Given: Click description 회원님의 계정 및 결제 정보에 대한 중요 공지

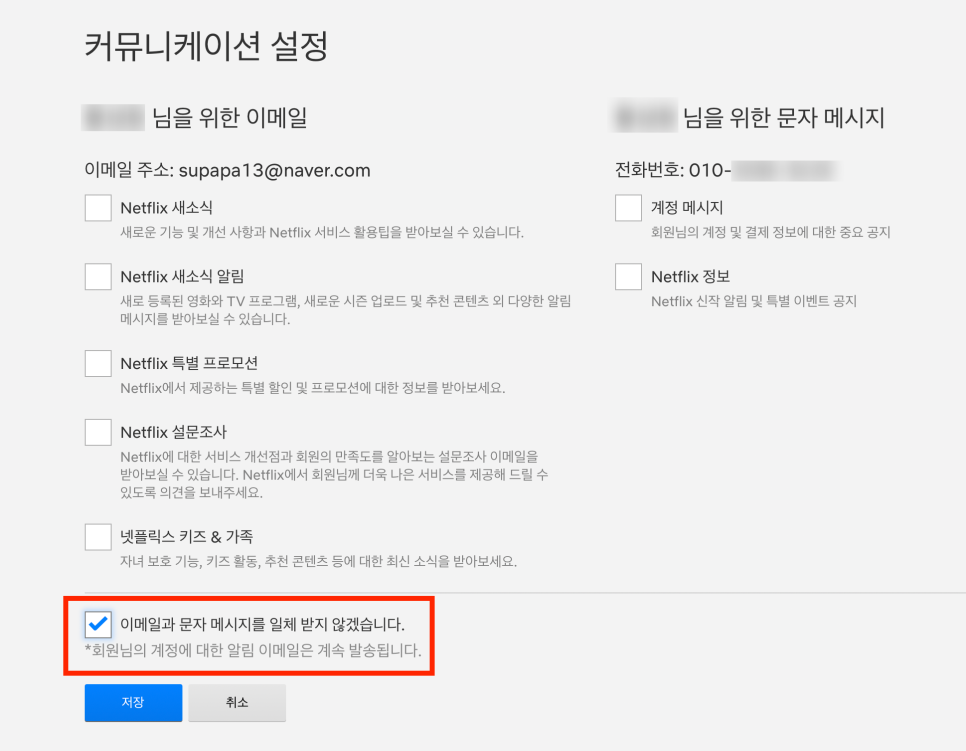Looking at the screenshot, I should tap(771, 232).
